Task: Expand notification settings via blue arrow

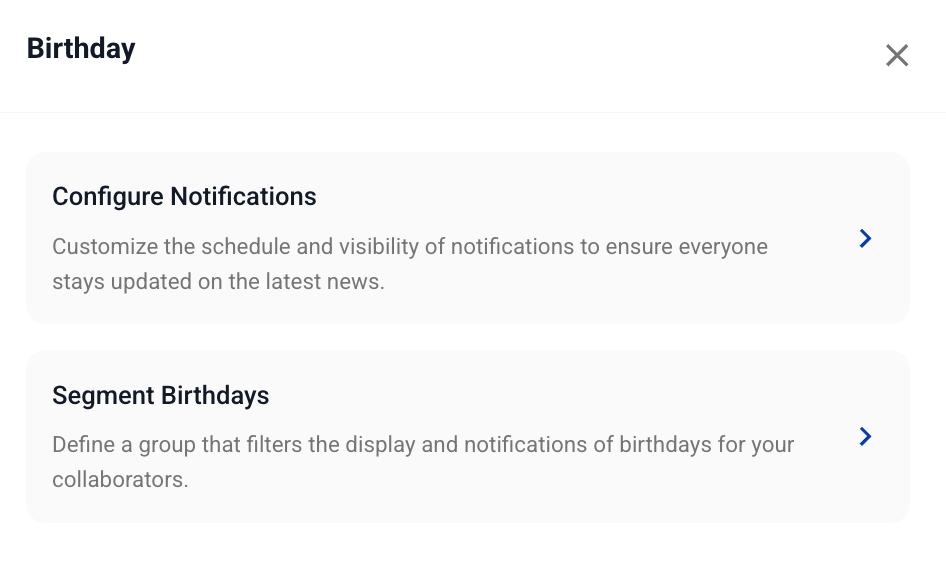Action: click(866, 238)
